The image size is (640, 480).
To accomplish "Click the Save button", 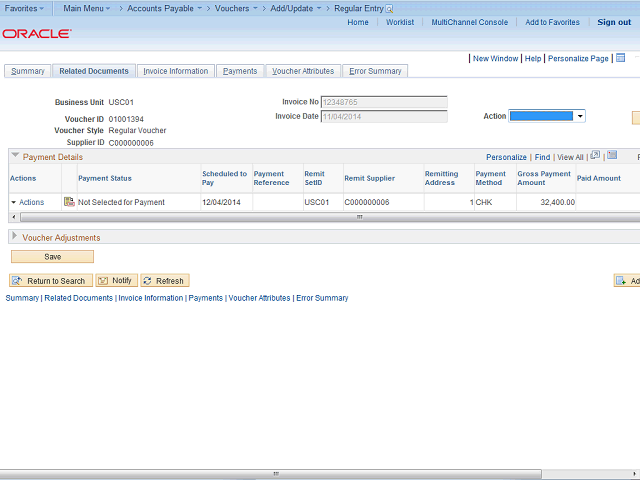I will click(52, 257).
